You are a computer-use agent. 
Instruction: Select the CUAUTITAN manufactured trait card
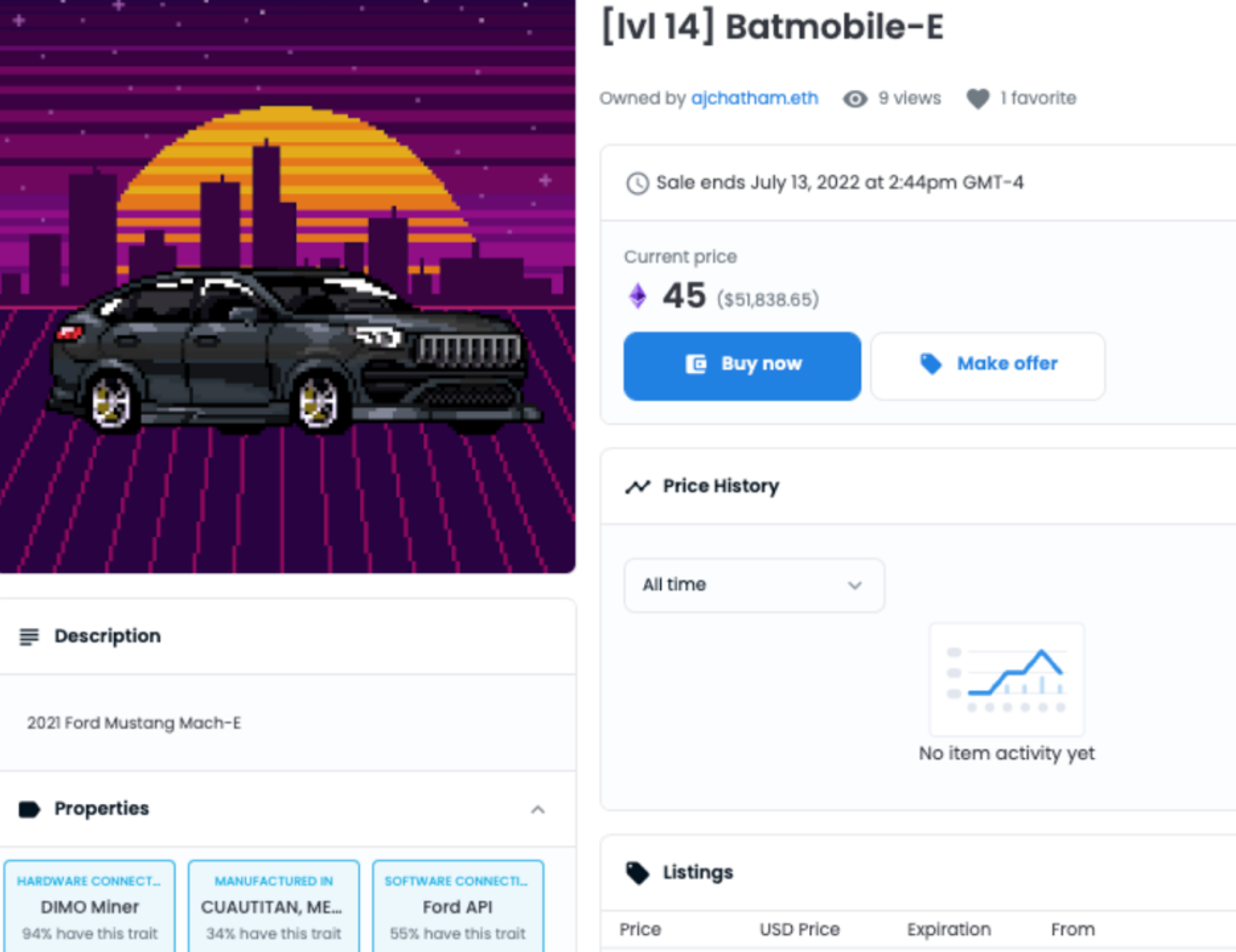tap(273, 906)
